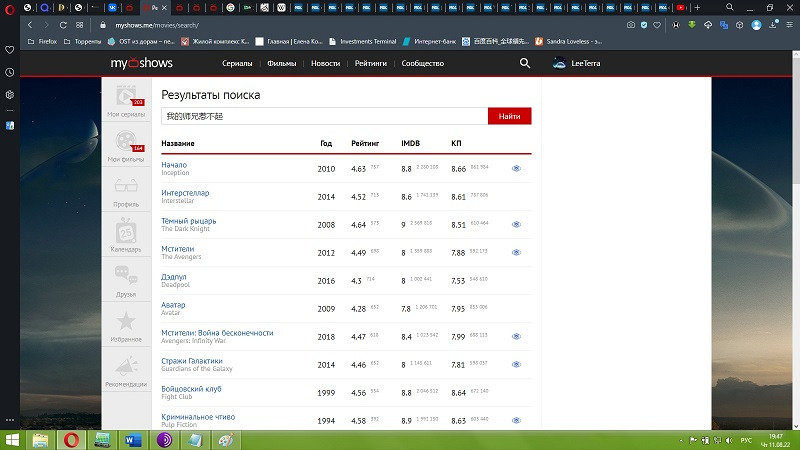Focus the movie search text field
Viewport: 800px width, 450px height.
[x=324, y=116]
